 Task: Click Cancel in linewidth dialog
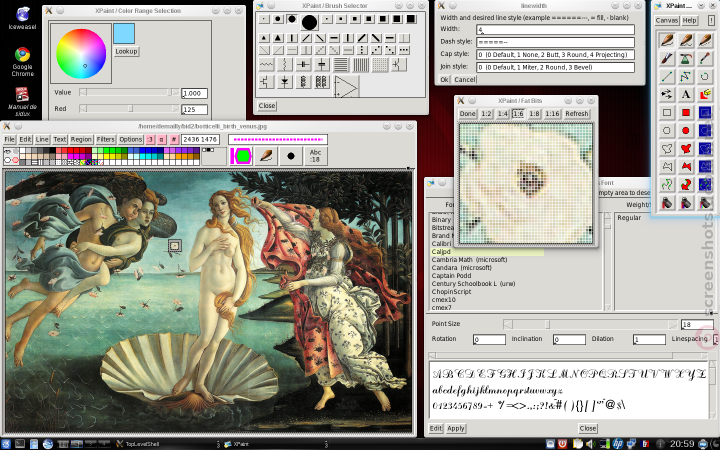[465, 79]
